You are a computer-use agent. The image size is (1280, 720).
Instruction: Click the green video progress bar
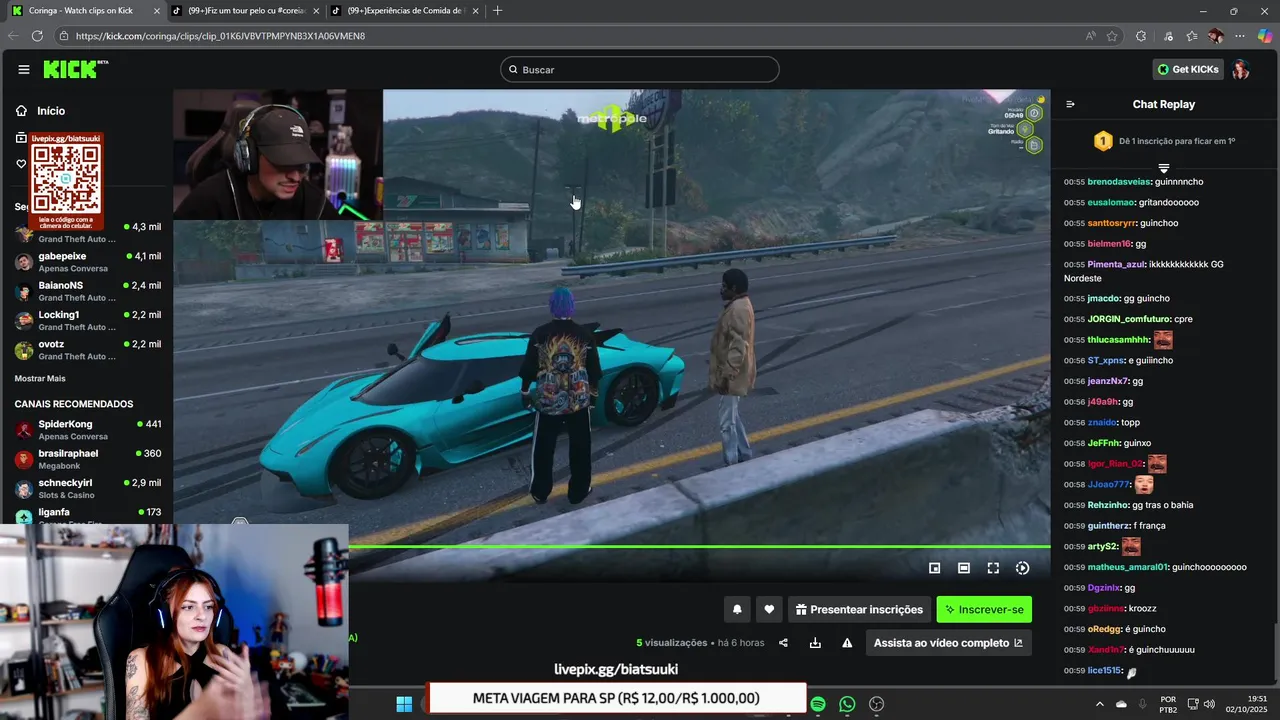pos(700,546)
